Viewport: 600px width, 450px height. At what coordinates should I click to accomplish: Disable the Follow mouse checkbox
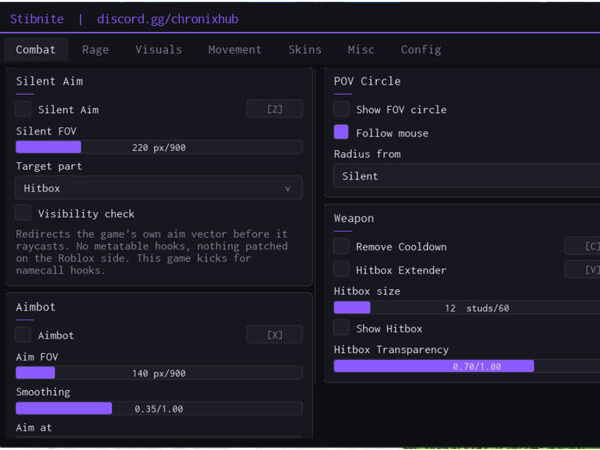pyautogui.click(x=341, y=132)
